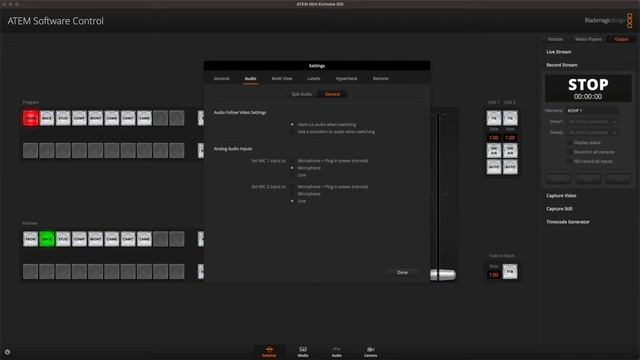The width and height of the screenshot is (640, 360).
Task: Open the Camera page icon in the bottom bar
Action: click(370, 351)
